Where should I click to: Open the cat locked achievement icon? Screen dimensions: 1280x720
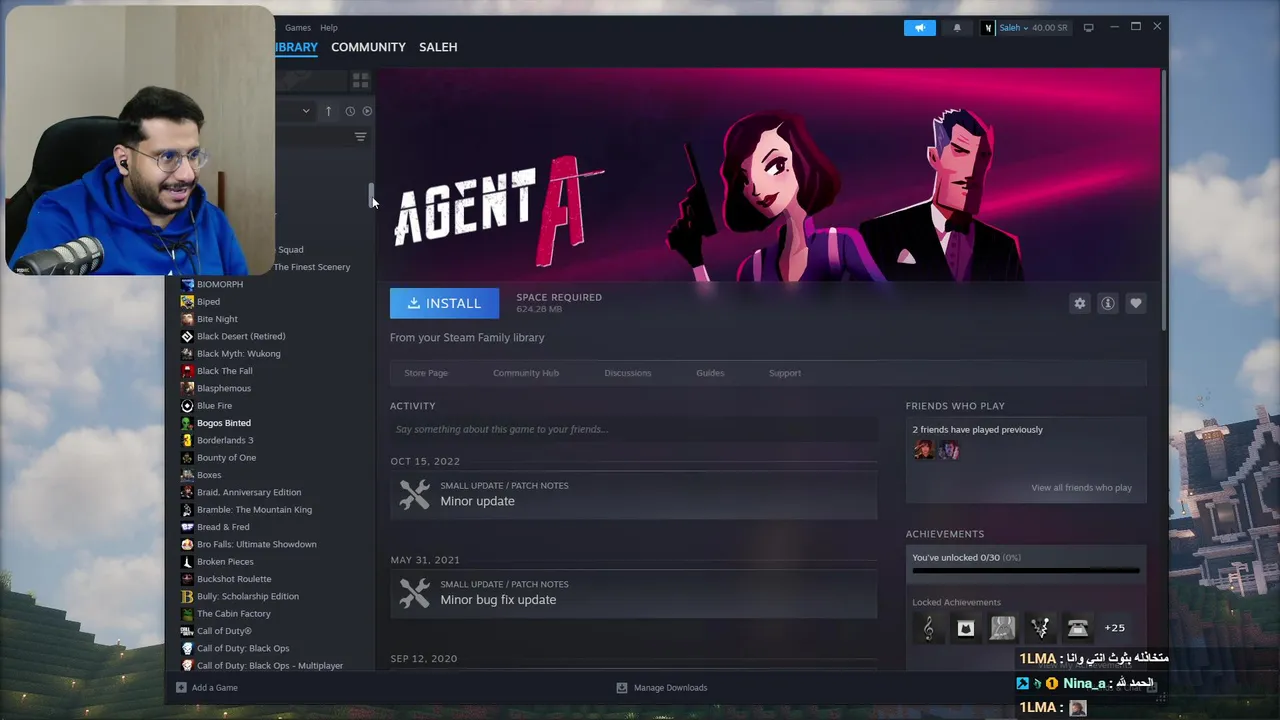965,628
